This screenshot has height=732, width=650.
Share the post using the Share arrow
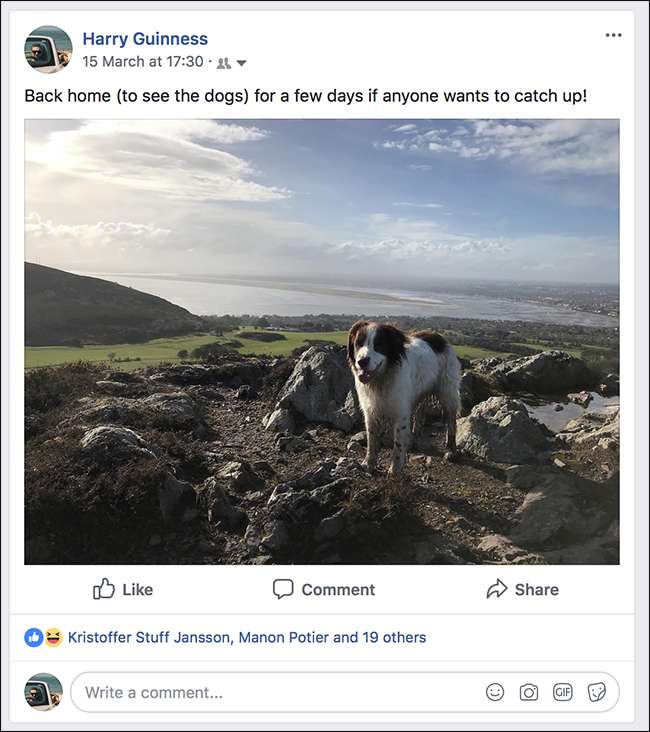point(521,589)
